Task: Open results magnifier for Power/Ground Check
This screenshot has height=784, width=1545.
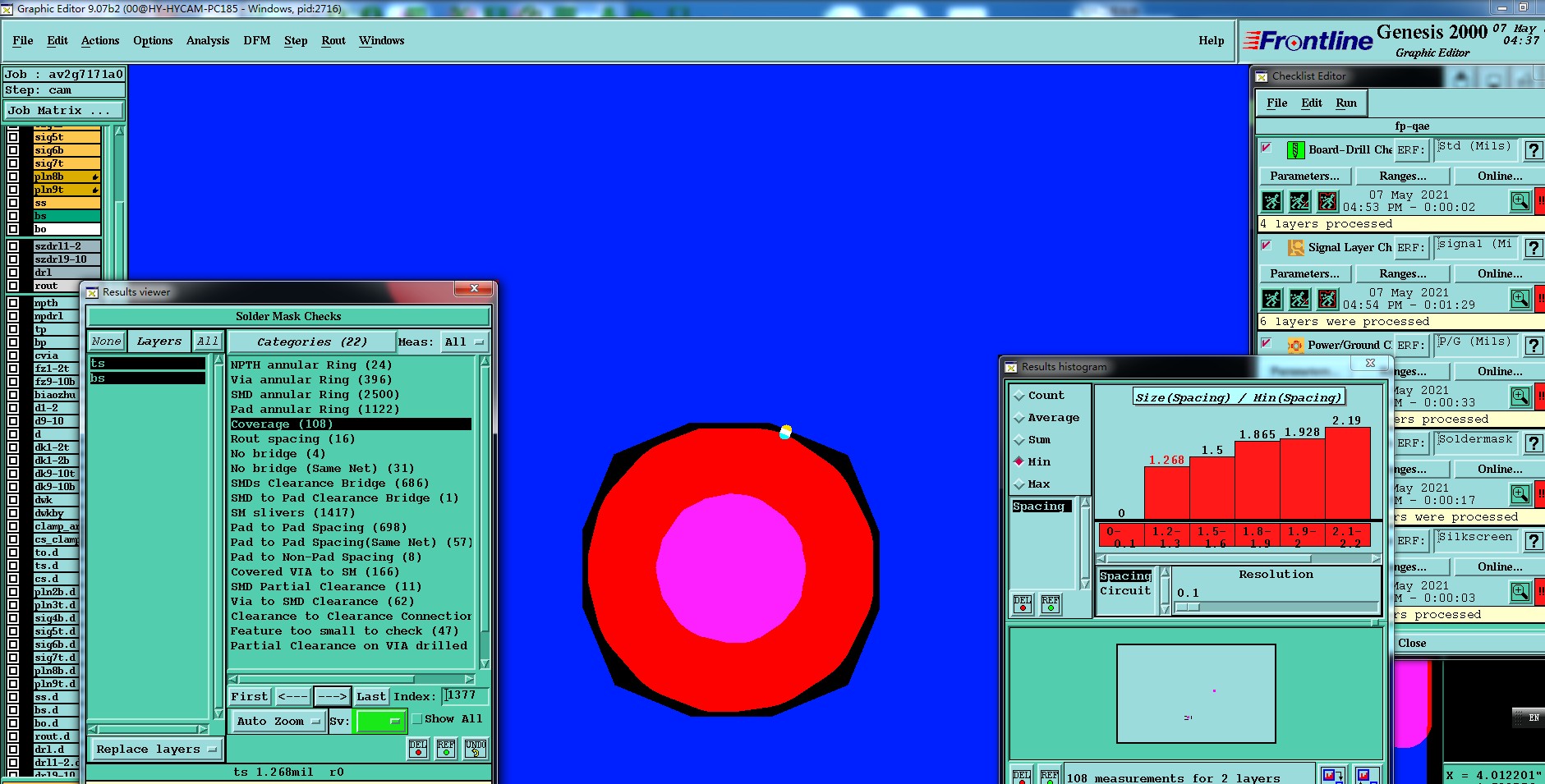Action: 1520,397
